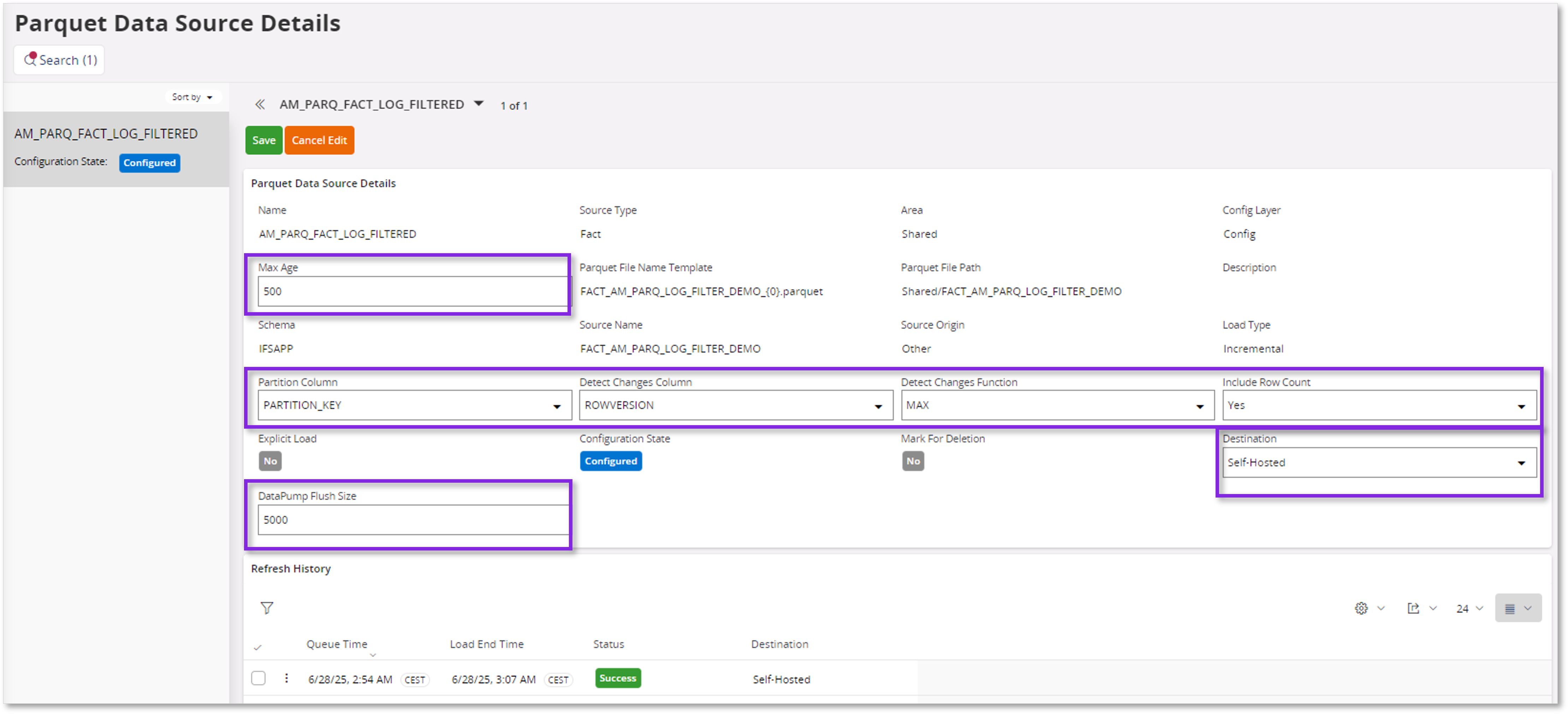Expand the Partition Column dropdown
The height and width of the screenshot is (714, 1568).
coord(556,406)
